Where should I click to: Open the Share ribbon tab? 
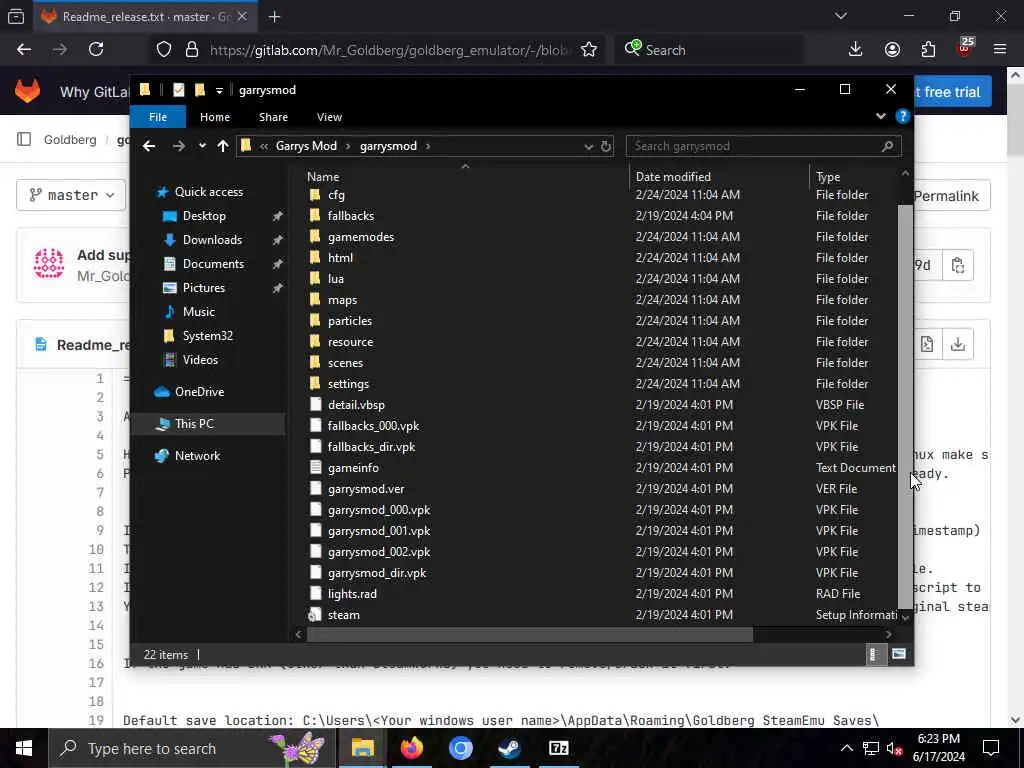pos(273,117)
